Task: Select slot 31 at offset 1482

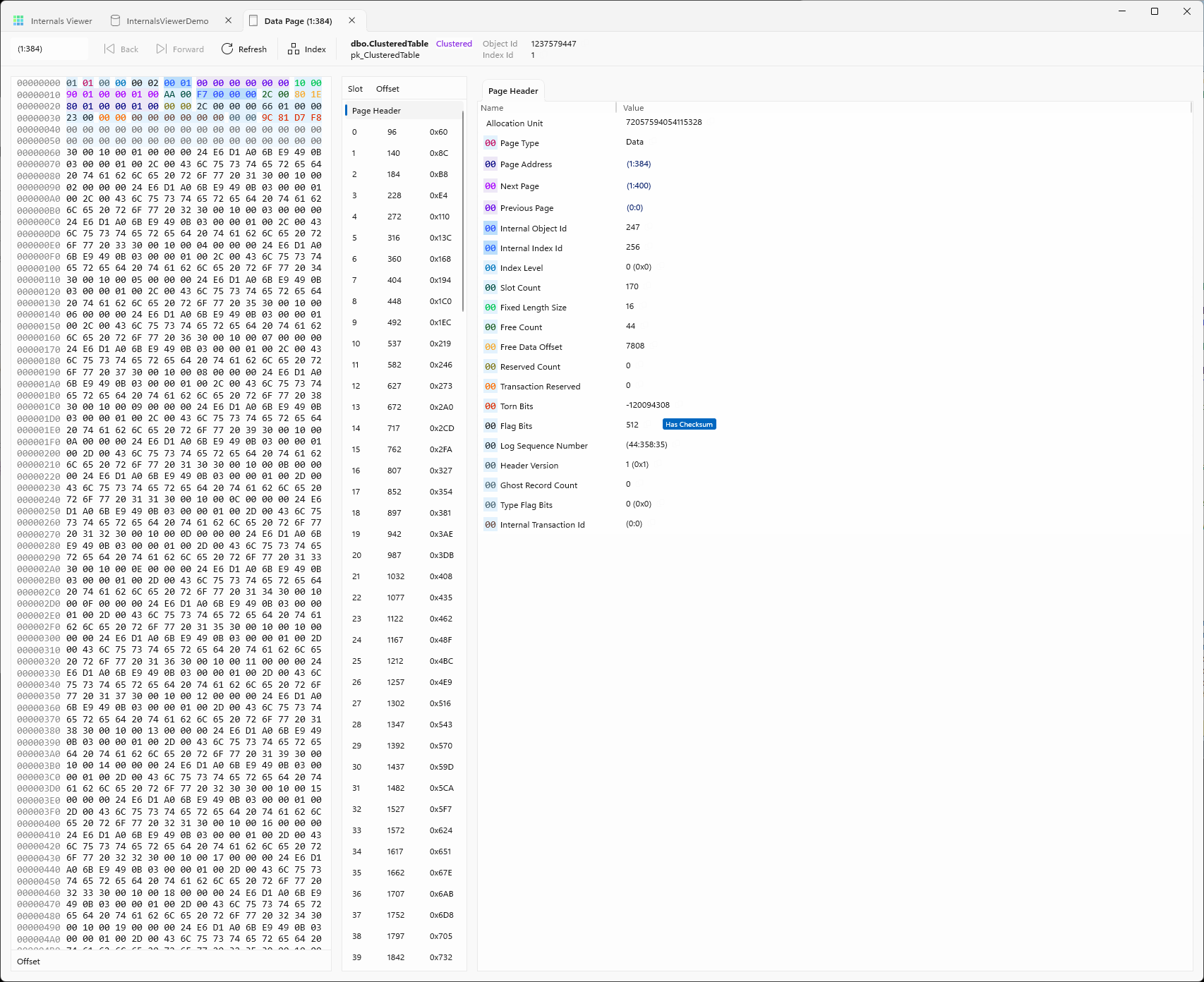Action: click(x=403, y=788)
